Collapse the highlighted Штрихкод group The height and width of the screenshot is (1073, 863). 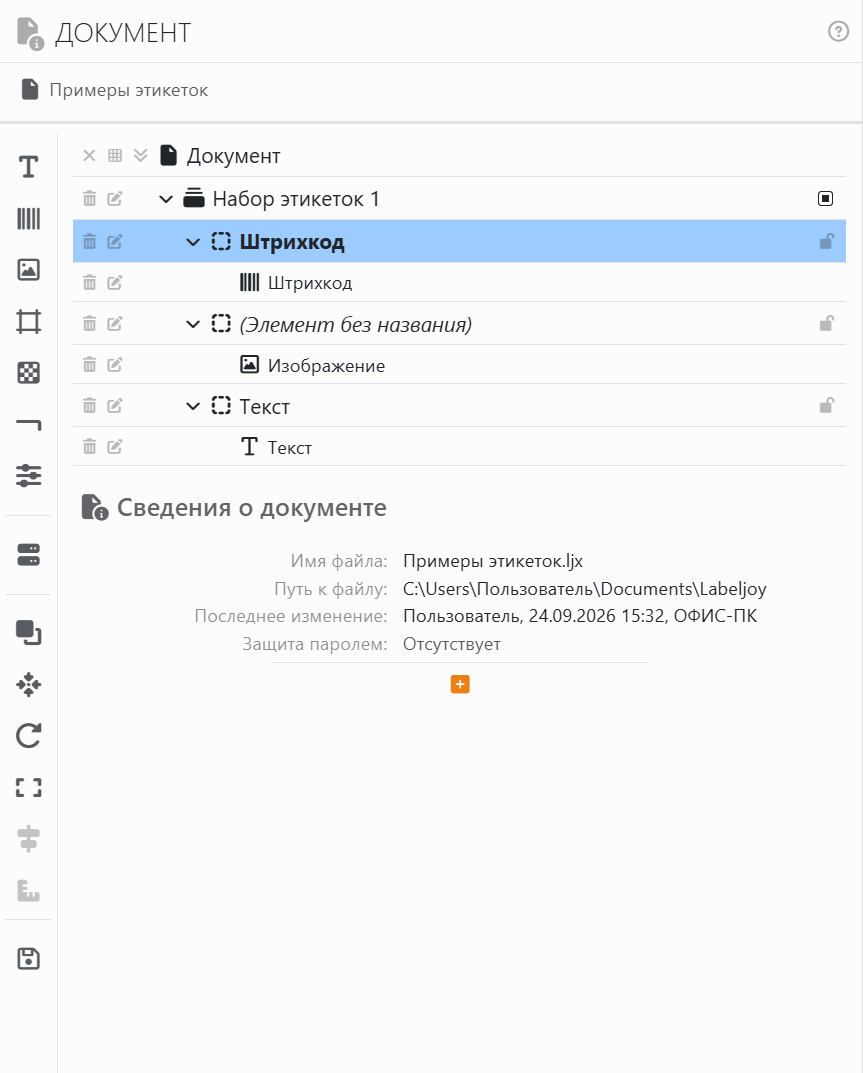[x=193, y=242]
